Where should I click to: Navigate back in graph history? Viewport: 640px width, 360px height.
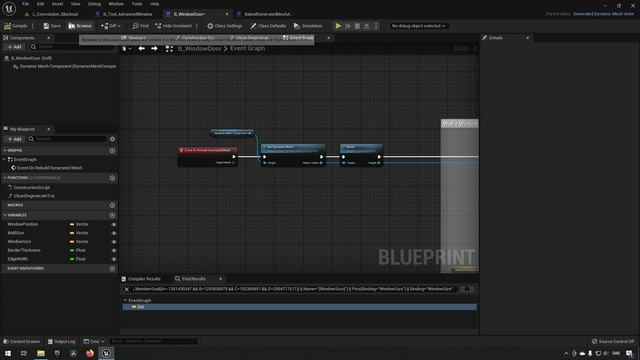click(142, 49)
